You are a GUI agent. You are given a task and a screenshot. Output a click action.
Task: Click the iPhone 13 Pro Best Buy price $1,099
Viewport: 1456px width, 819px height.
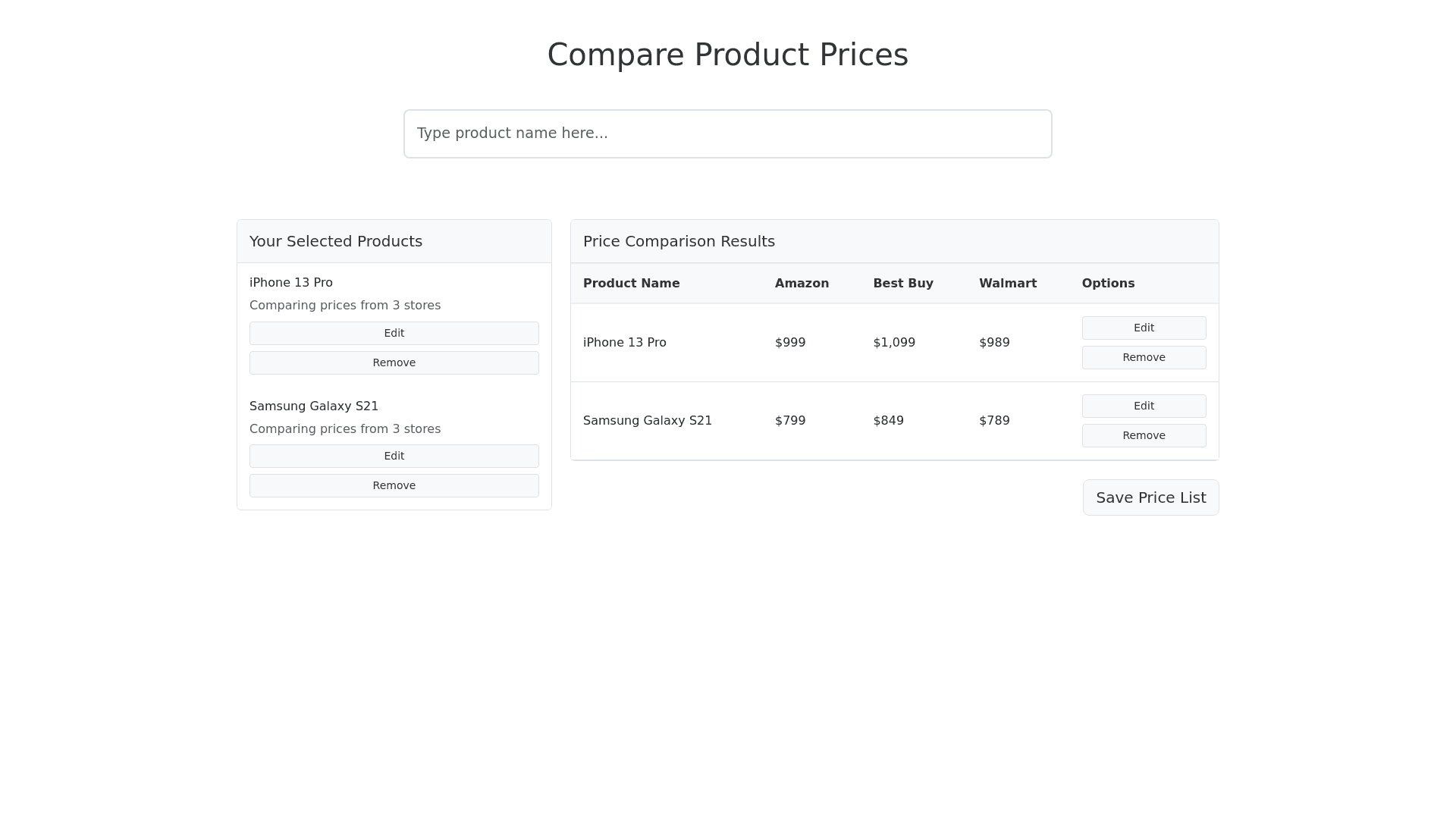coord(893,342)
